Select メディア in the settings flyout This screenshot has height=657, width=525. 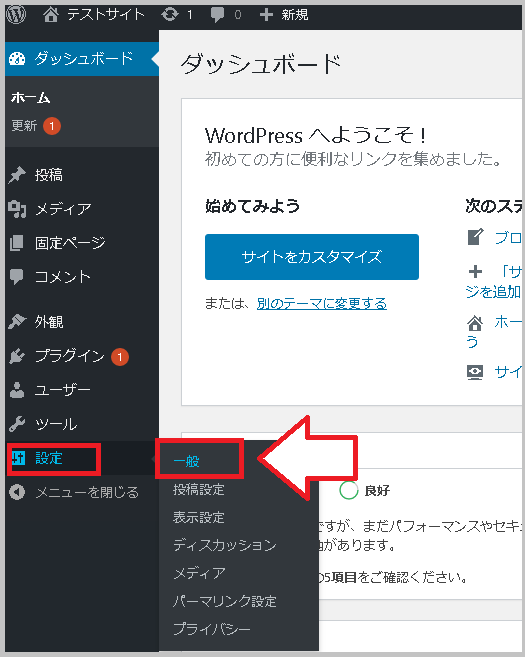(x=199, y=573)
